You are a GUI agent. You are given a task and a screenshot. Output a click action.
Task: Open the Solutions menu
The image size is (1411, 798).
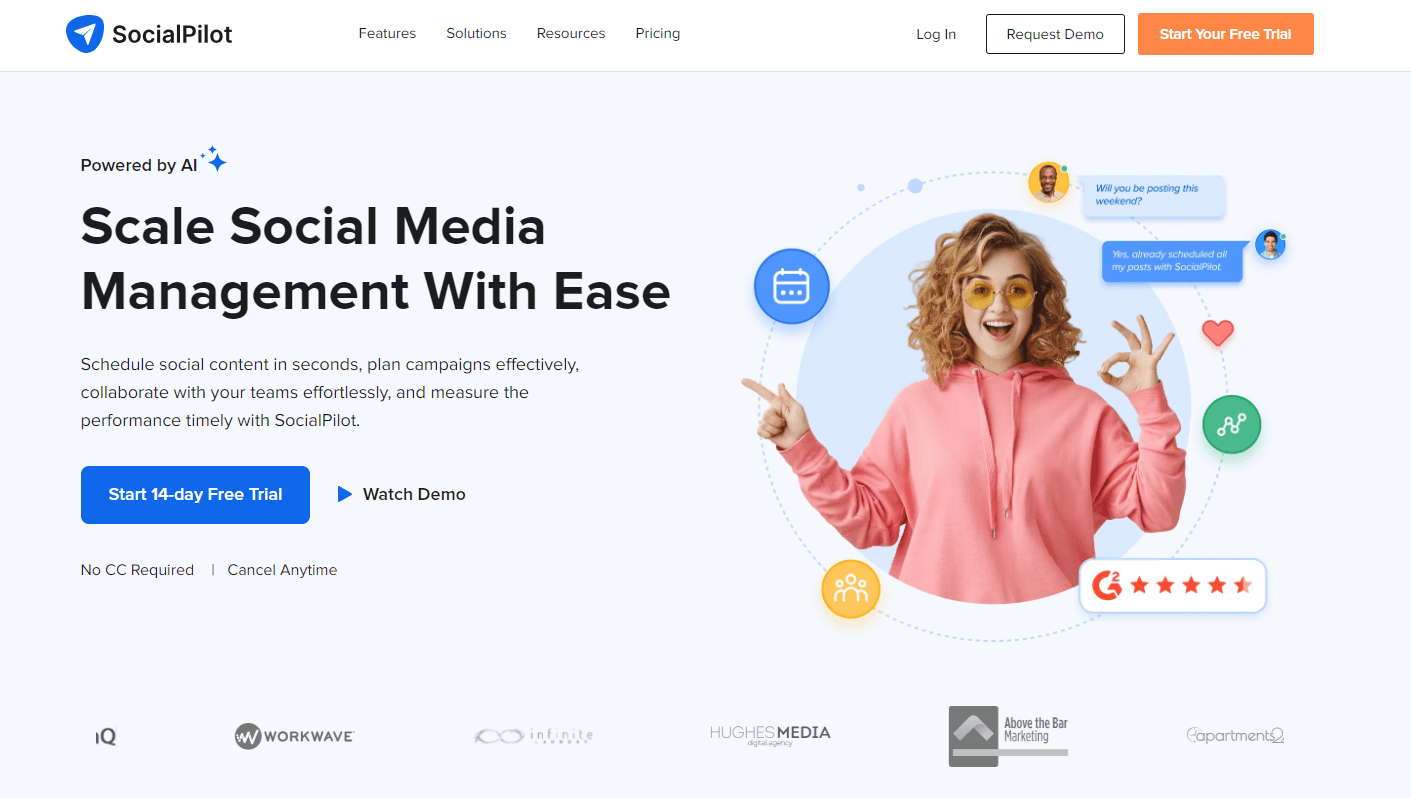[x=476, y=33]
